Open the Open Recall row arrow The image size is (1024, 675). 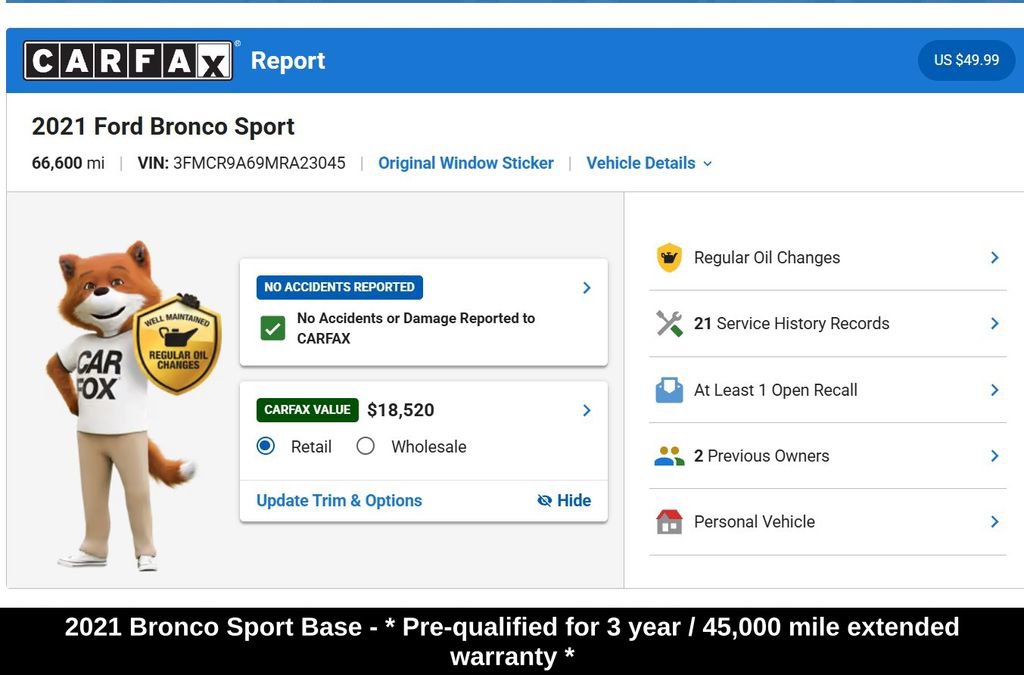995,390
